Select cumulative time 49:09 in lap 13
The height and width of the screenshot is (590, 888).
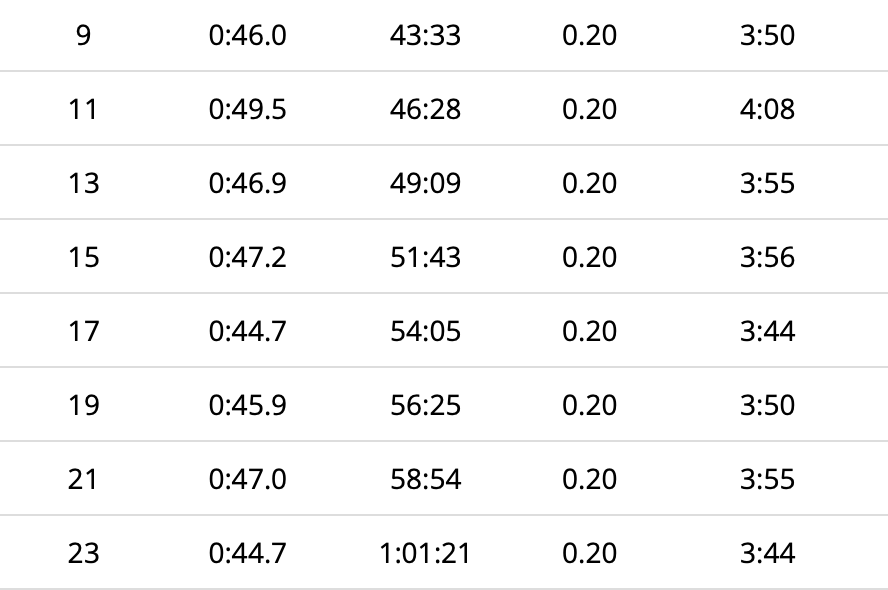point(425,183)
